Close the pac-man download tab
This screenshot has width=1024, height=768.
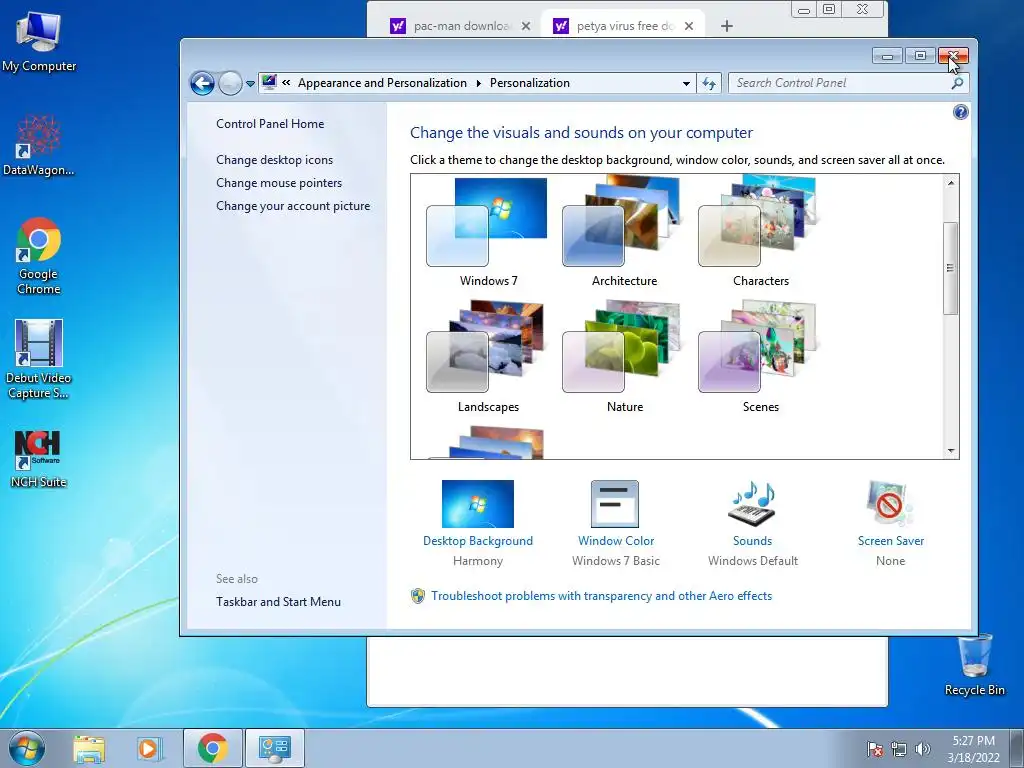click(x=526, y=26)
